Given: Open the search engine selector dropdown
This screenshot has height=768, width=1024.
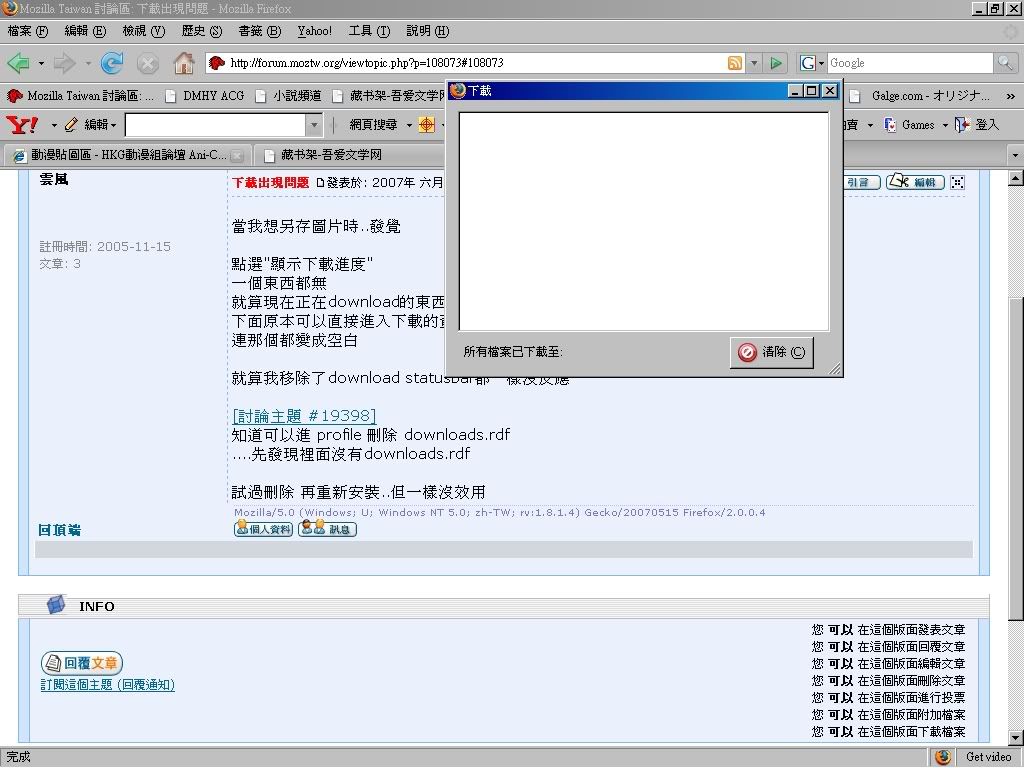Looking at the screenshot, I should 812,63.
